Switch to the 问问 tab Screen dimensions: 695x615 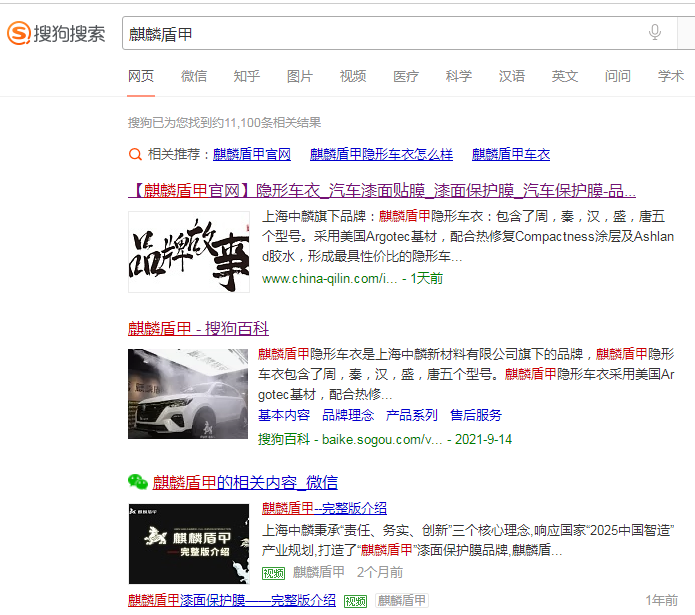click(x=617, y=76)
